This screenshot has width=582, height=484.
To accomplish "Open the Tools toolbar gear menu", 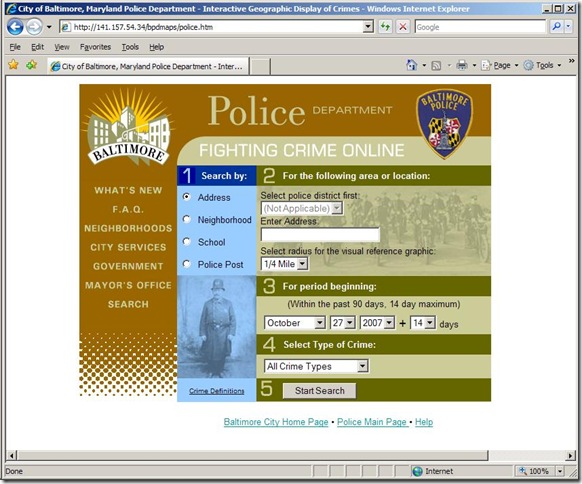I will pos(542,65).
